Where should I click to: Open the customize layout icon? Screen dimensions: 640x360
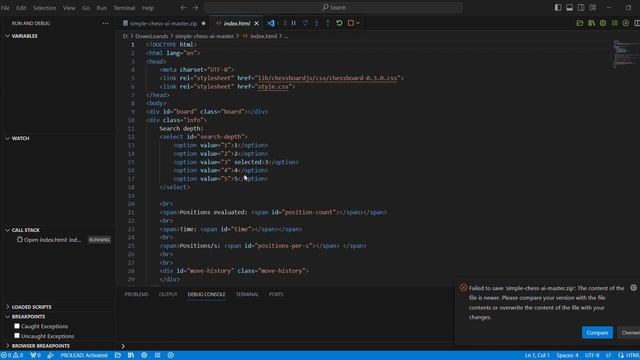coord(593,7)
